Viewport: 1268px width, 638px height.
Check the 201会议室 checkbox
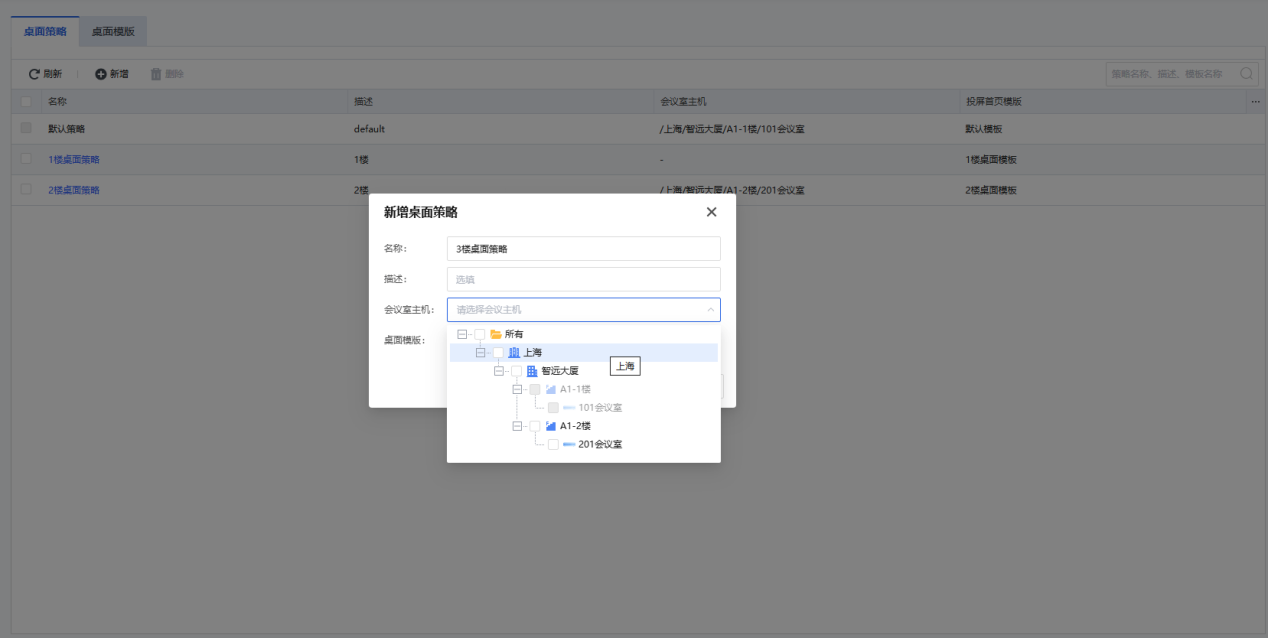click(553, 444)
